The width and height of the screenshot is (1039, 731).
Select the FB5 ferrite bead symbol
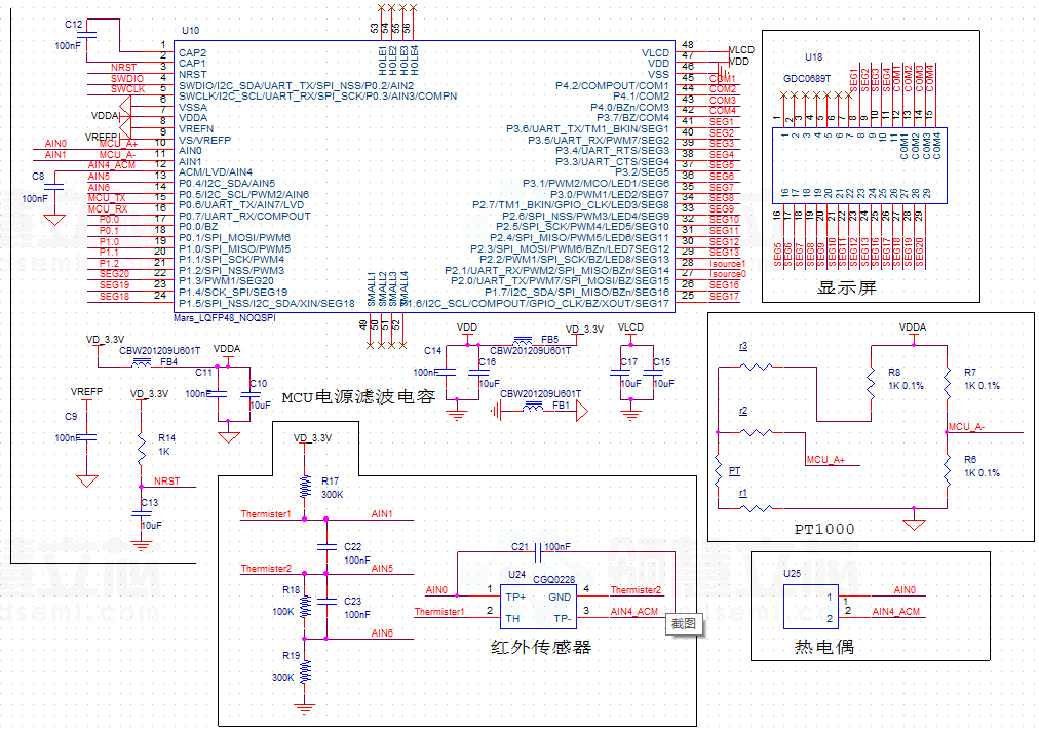pyautogui.click(x=523, y=341)
